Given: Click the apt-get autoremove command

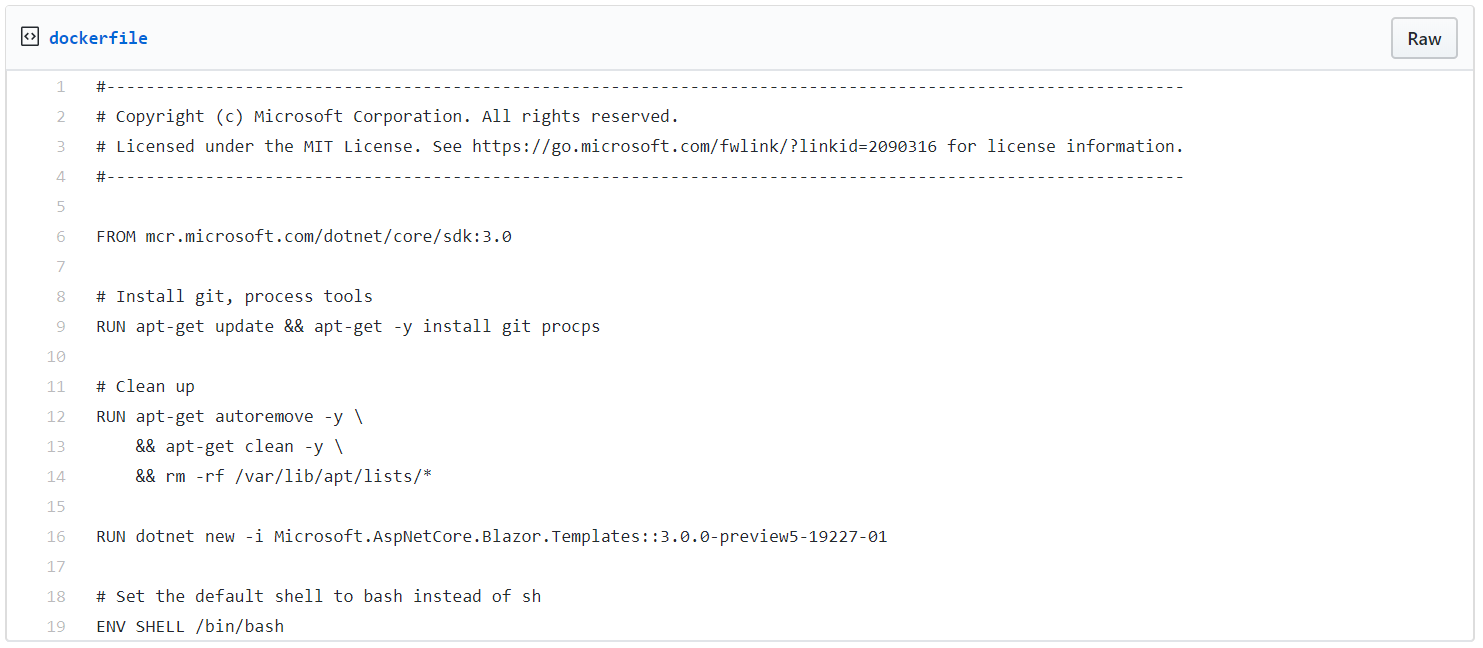Looking at the screenshot, I should (230, 416).
